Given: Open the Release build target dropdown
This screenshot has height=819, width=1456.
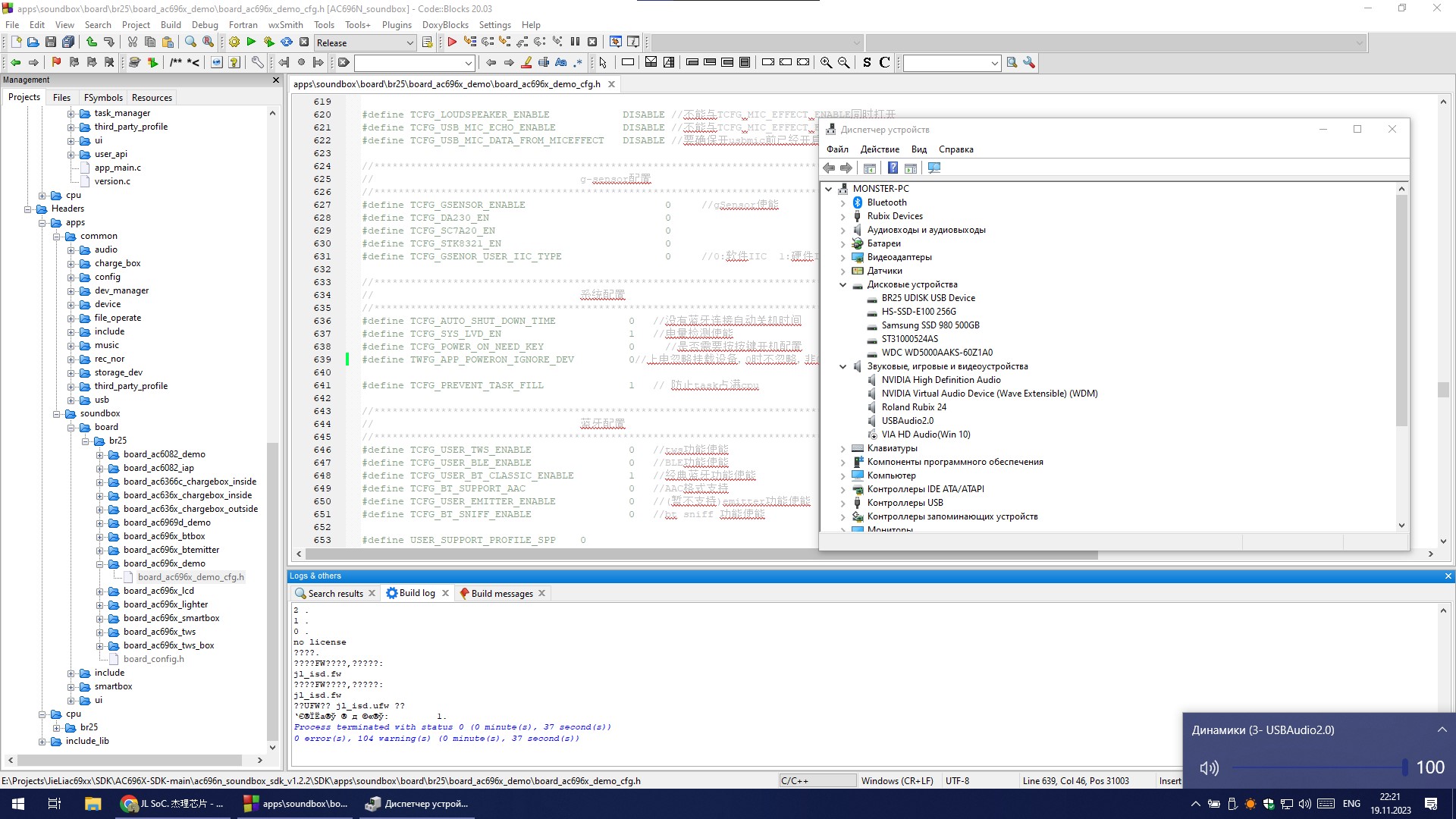Looking at the screenshot, I should pyautogui.click(x=409, y=43).
